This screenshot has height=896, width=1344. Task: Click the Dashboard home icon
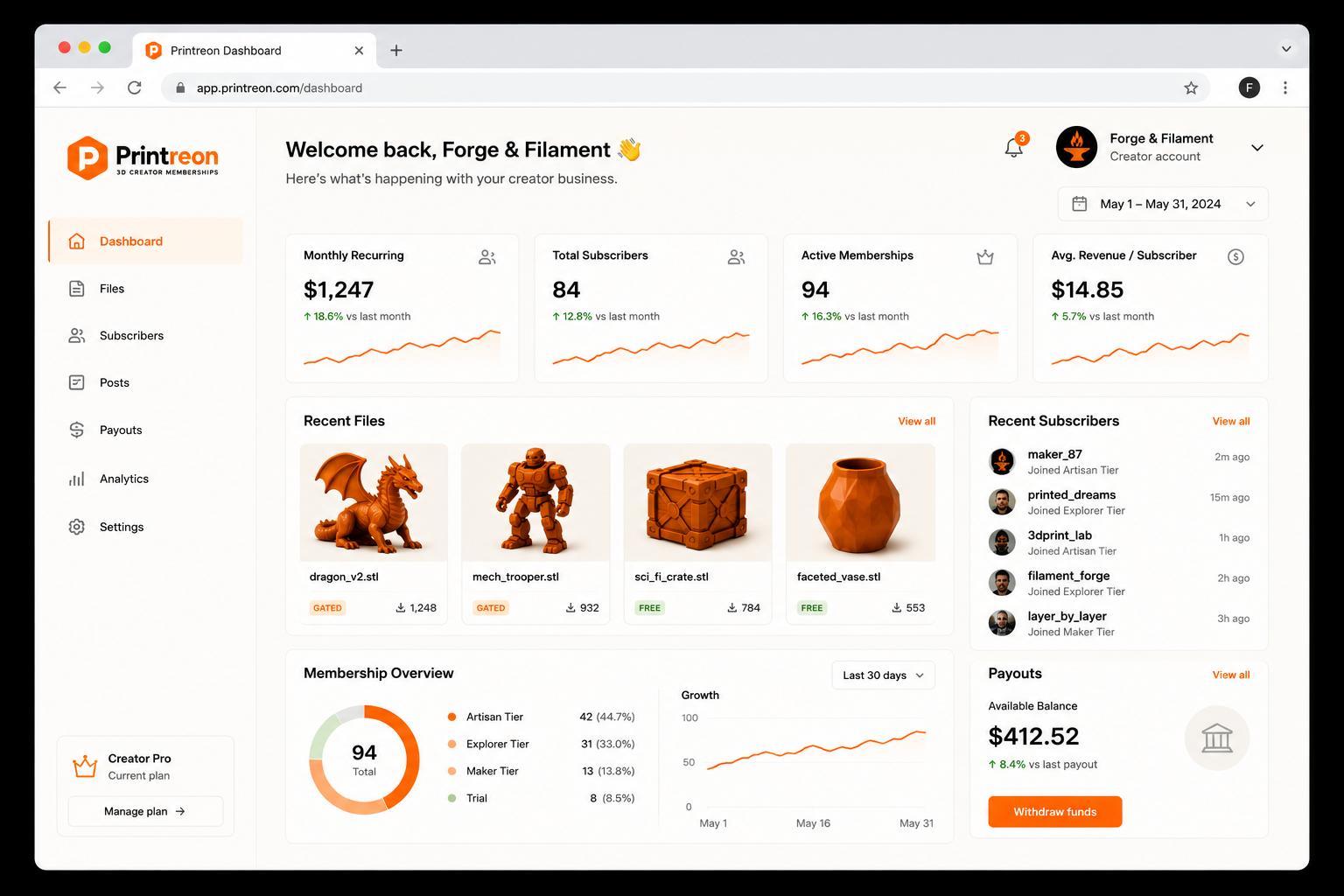pos(77,241)
